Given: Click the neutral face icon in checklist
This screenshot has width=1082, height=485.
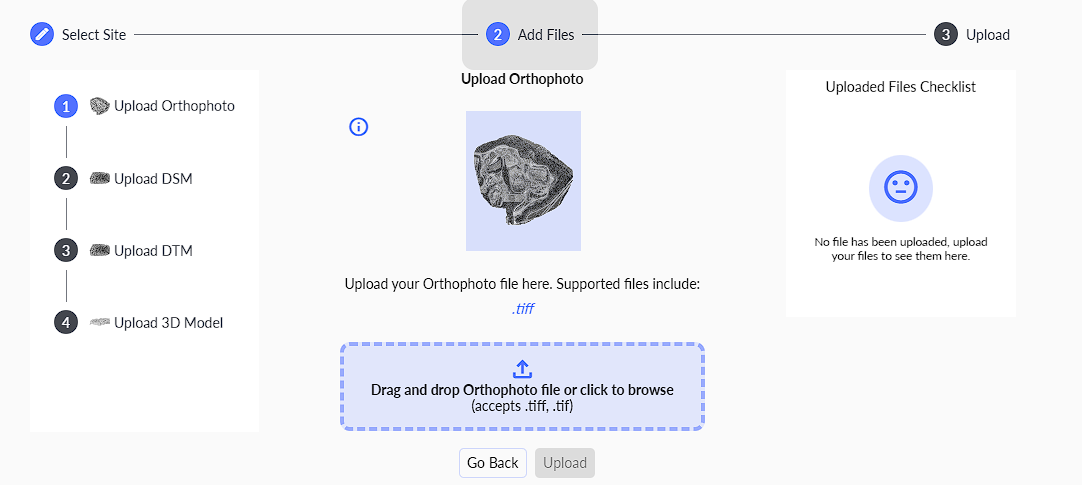Looking at the screenshot, I should pyautogui.click(x=900, y=188).
